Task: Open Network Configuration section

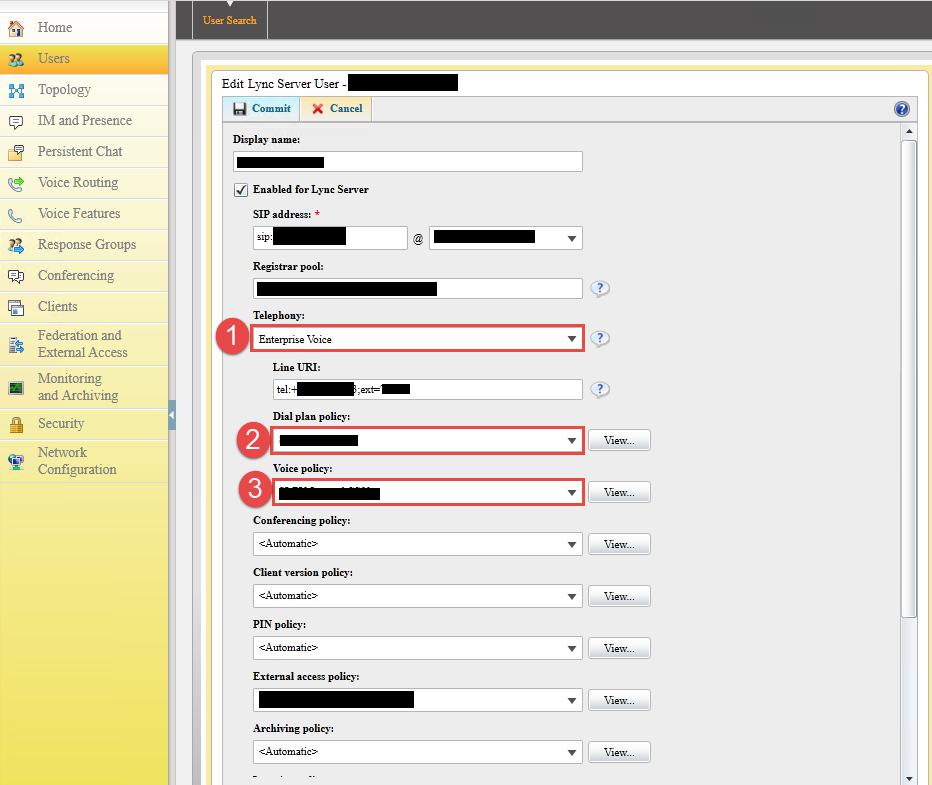Action: pyautogui.click(x=84, y=461)
